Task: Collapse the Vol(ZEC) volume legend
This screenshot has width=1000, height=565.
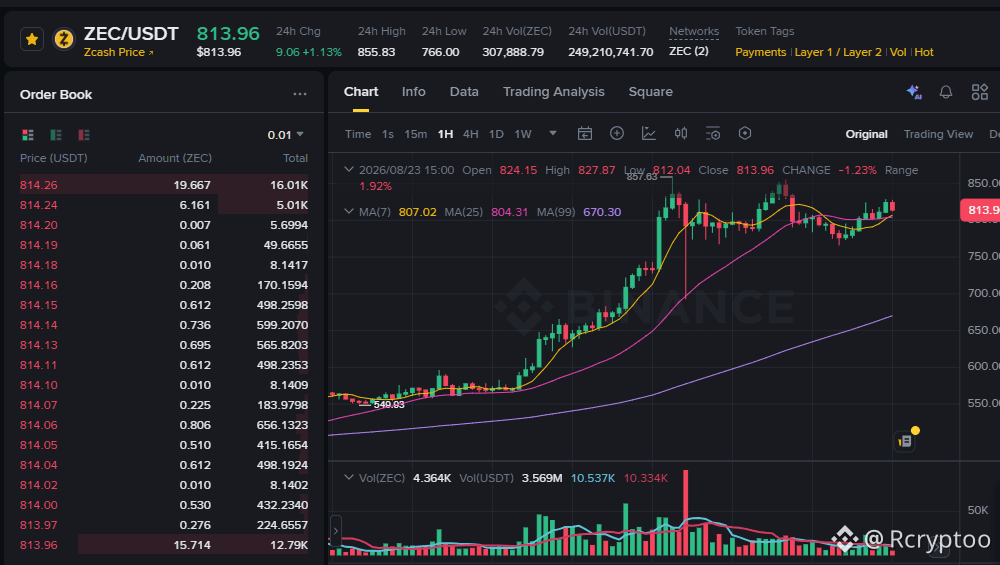Action: (348, 477)
